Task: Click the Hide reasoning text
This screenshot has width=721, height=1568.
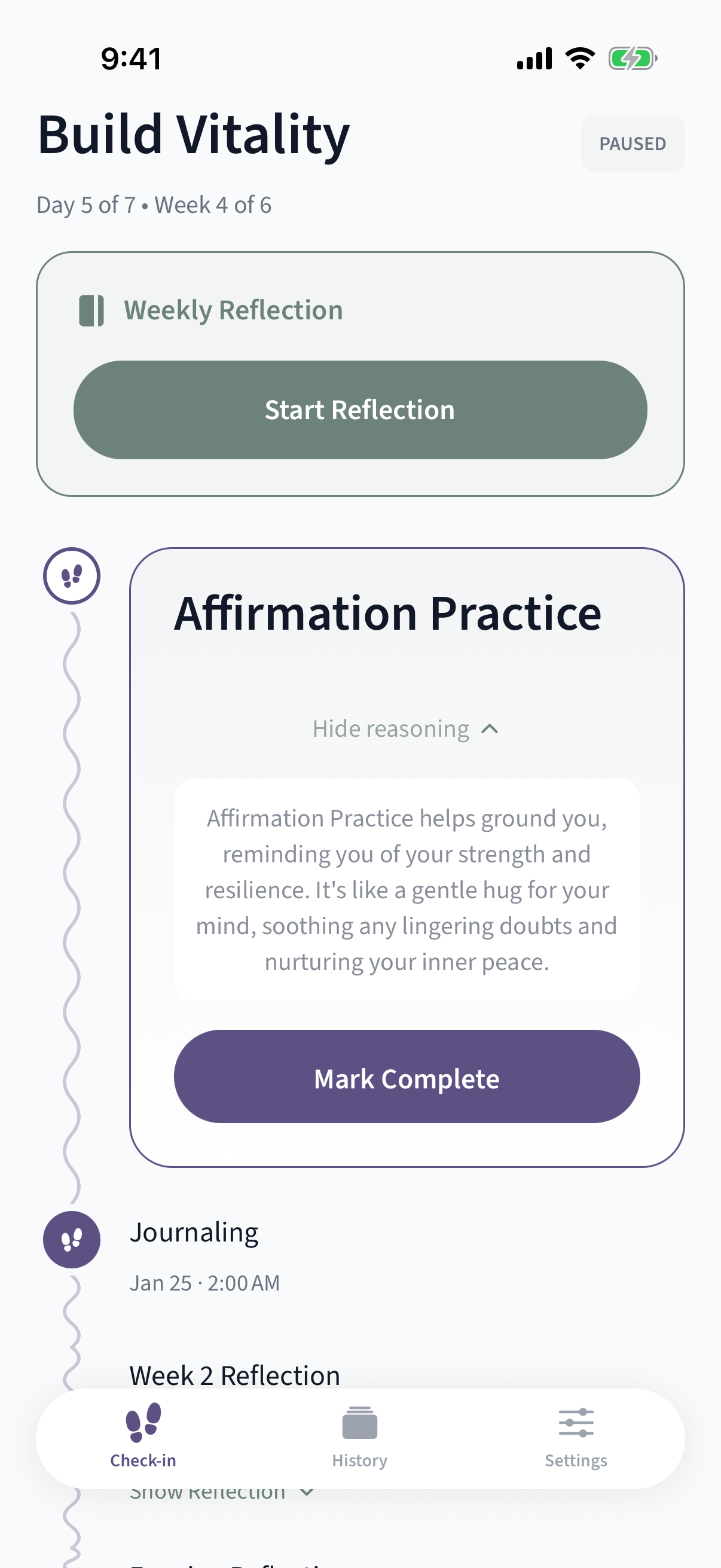Action: (390, 728)
